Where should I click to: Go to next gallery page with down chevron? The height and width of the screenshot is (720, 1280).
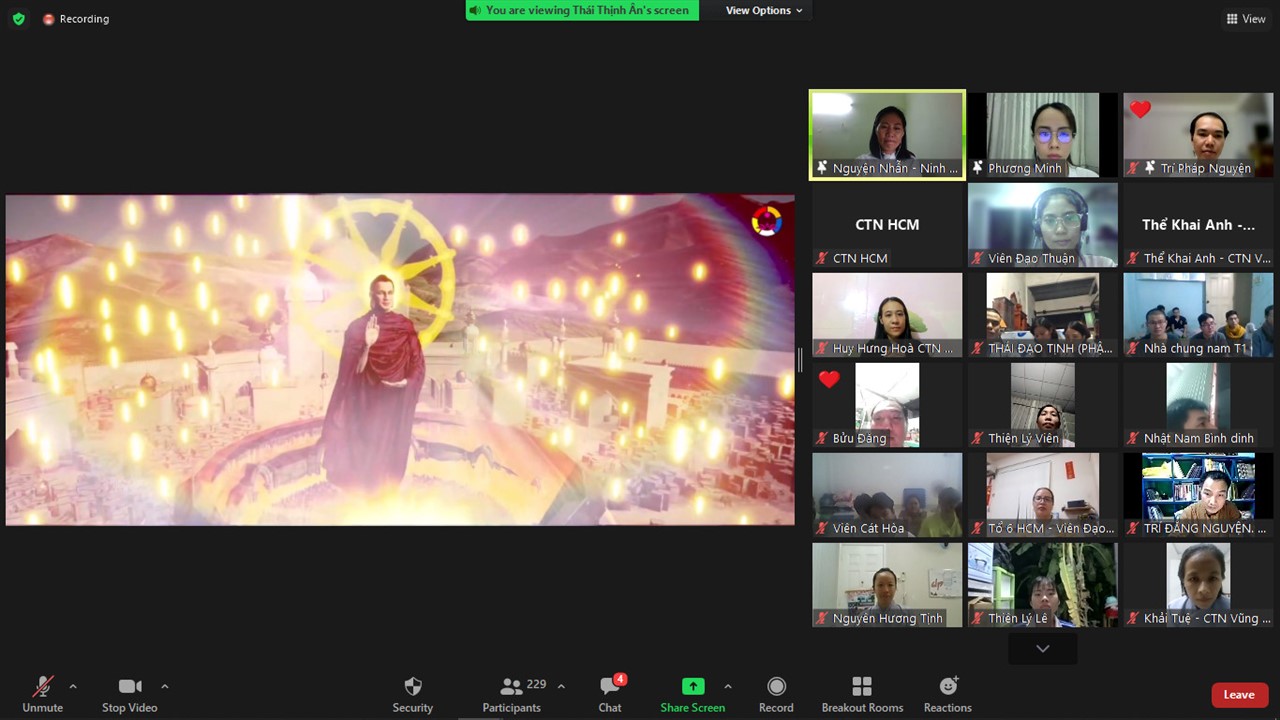click(x=1043, y=649)
